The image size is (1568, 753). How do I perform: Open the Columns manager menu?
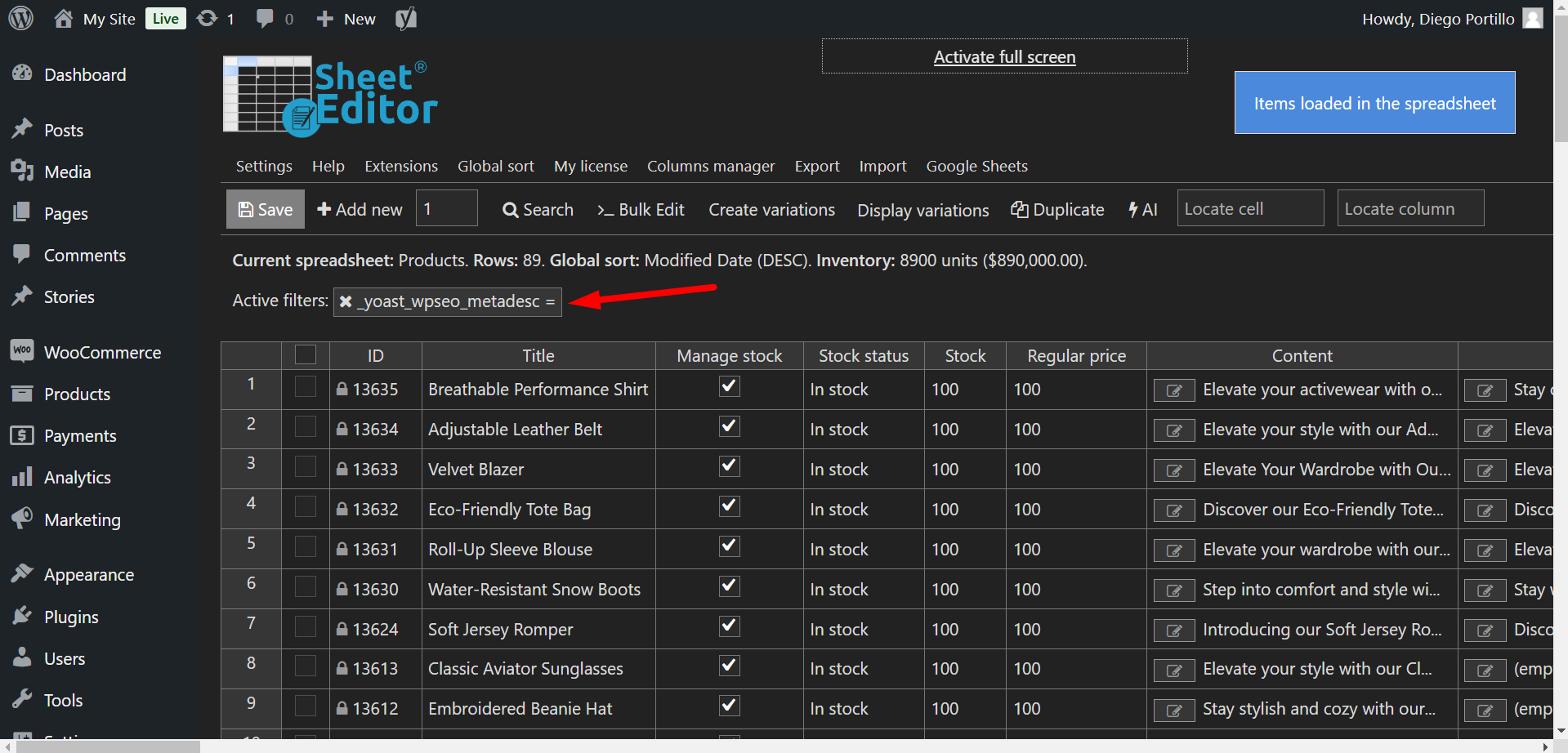tap(710, 166)
